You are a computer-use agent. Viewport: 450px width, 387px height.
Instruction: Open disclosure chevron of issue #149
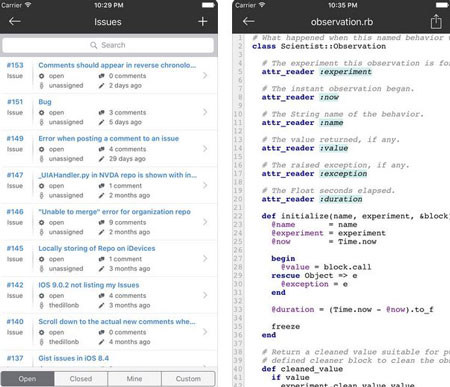pos(205,149)
